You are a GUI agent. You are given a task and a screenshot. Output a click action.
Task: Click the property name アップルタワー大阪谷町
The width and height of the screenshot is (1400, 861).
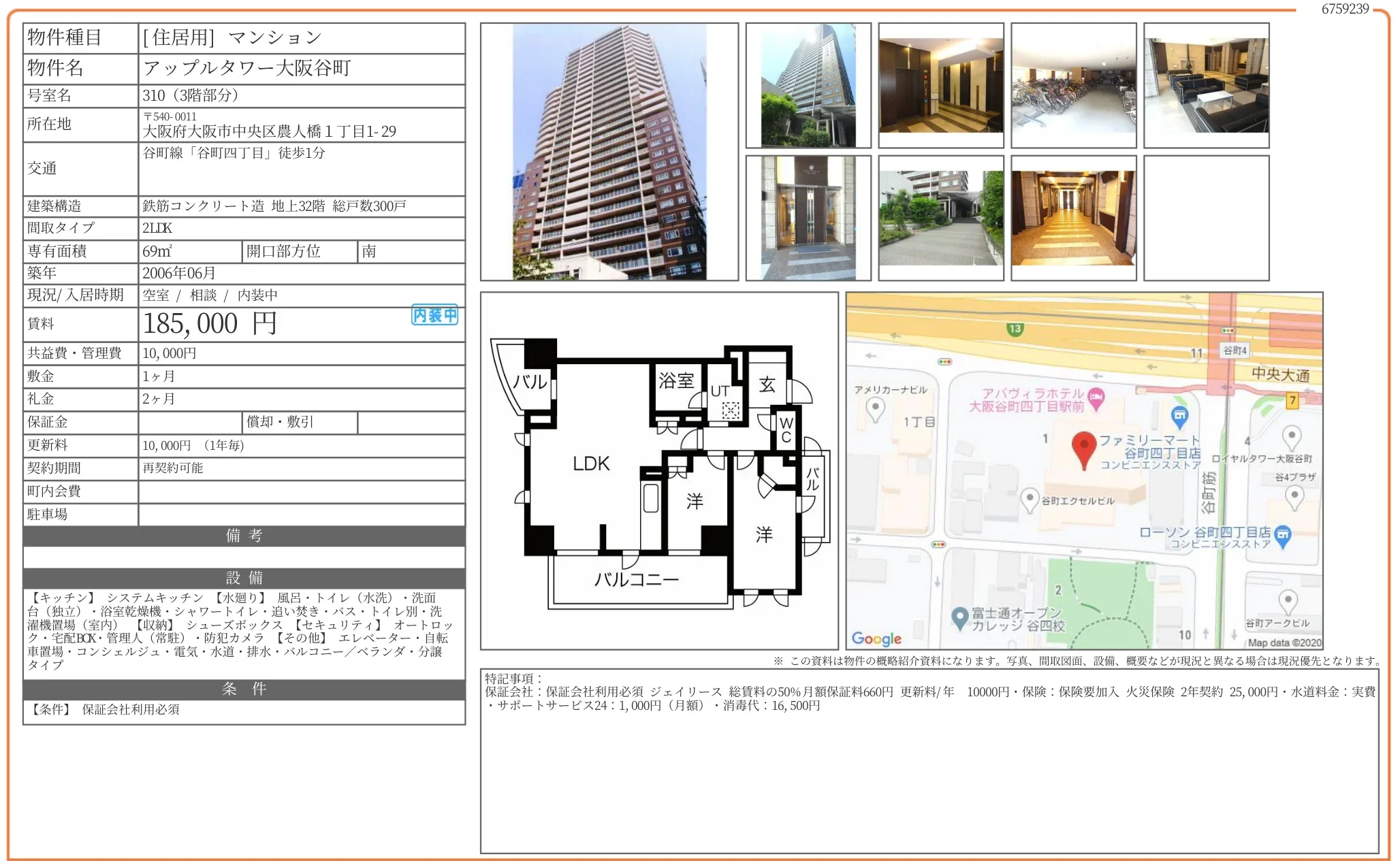tap(246, 68)
